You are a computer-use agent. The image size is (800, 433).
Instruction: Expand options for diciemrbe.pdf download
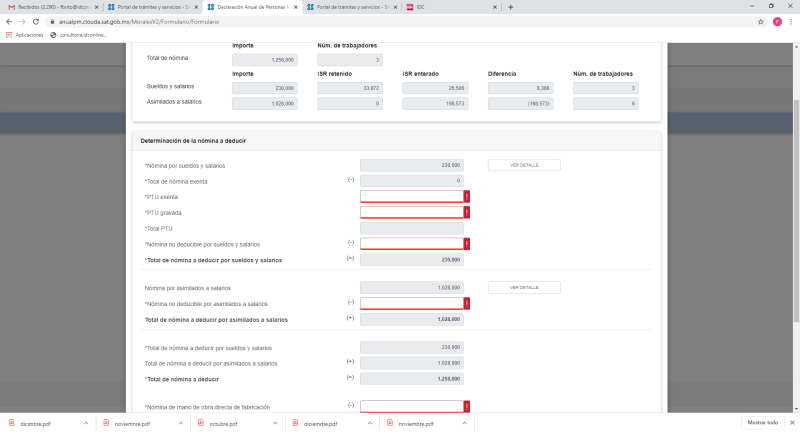370,423
